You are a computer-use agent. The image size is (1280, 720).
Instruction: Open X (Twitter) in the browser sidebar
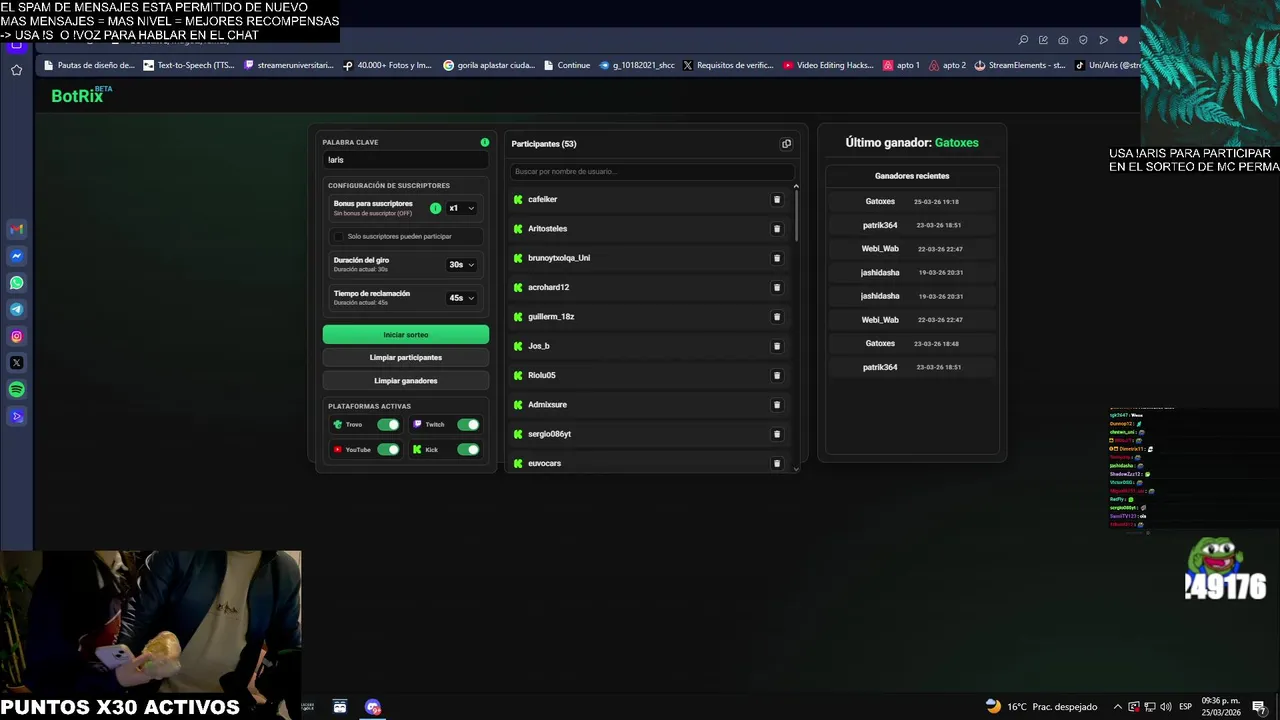tap(16, 363)
